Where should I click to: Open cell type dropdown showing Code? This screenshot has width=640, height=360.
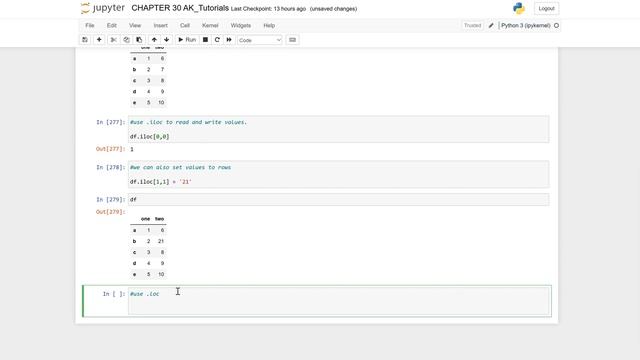(260, 40)
